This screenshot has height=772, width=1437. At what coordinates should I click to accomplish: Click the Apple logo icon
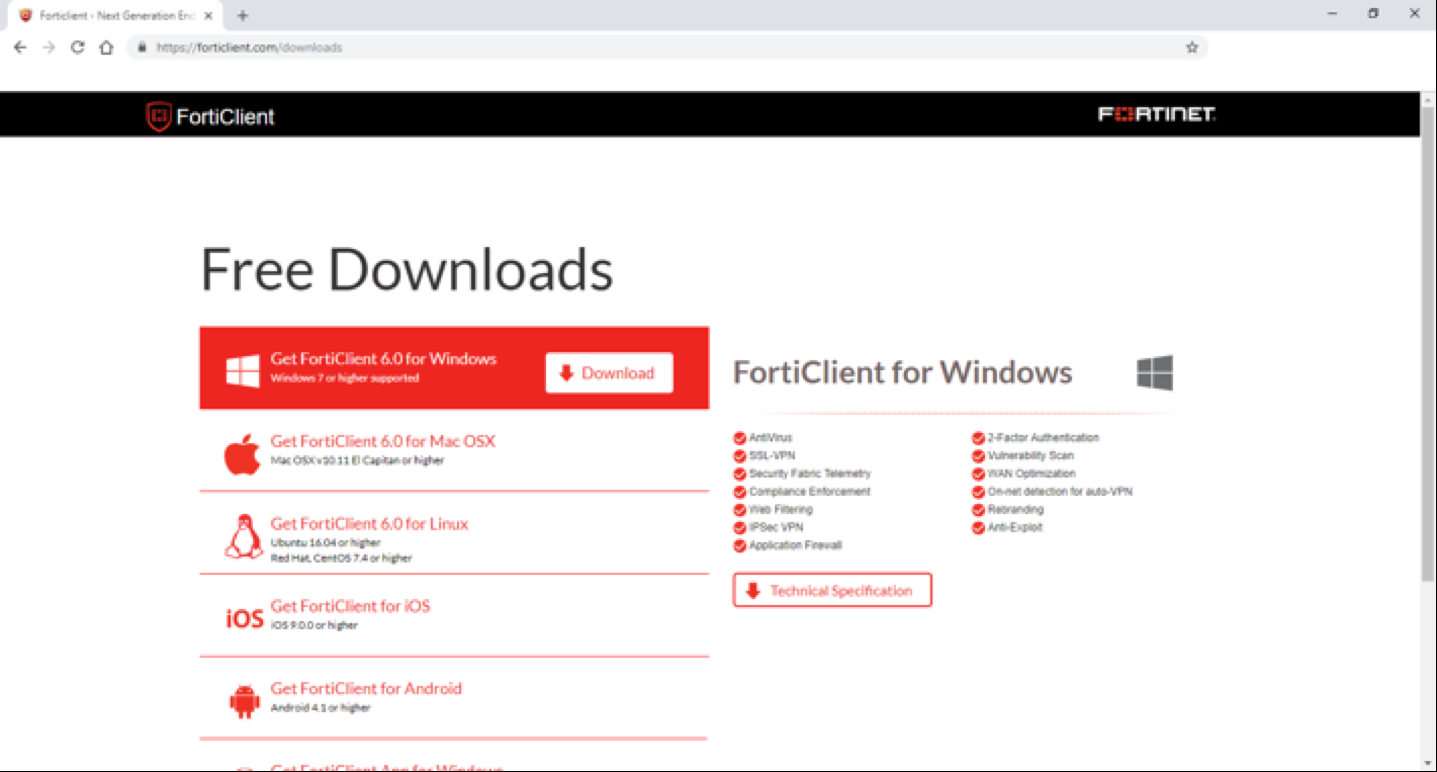(x=242, y=456)
